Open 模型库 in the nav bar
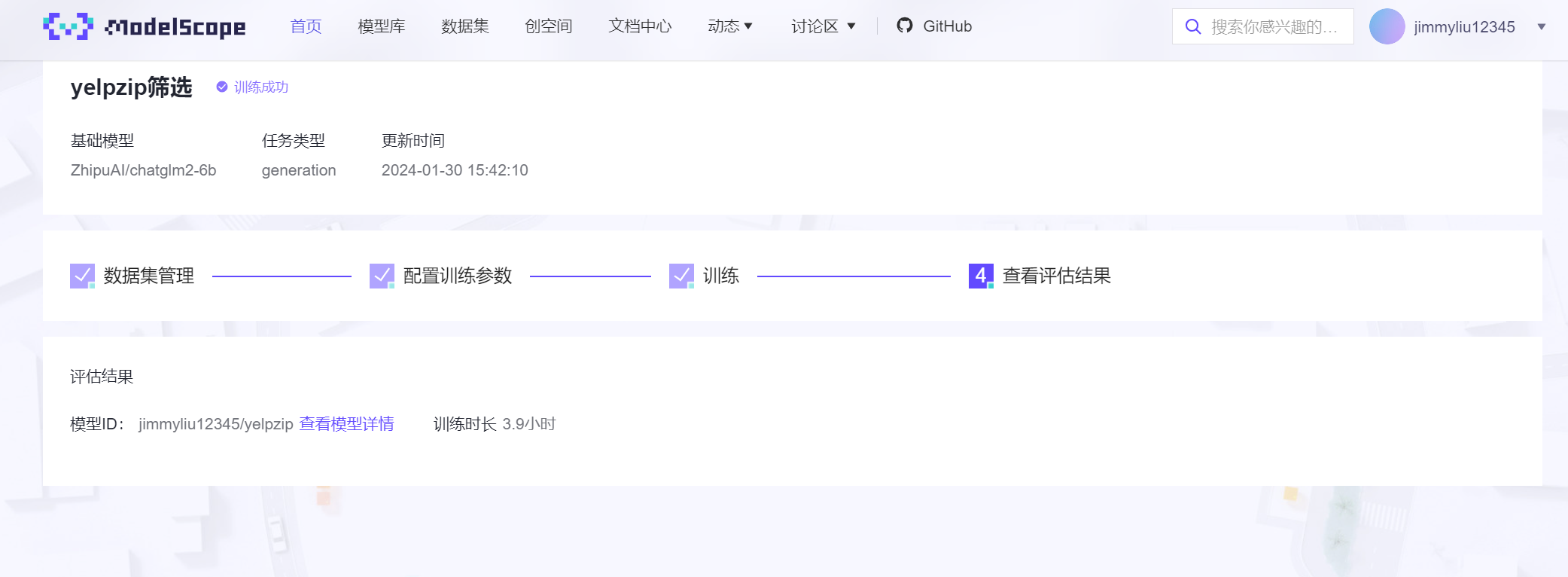The width and height of the screenshot is (1568, 577). click(382, 26)
